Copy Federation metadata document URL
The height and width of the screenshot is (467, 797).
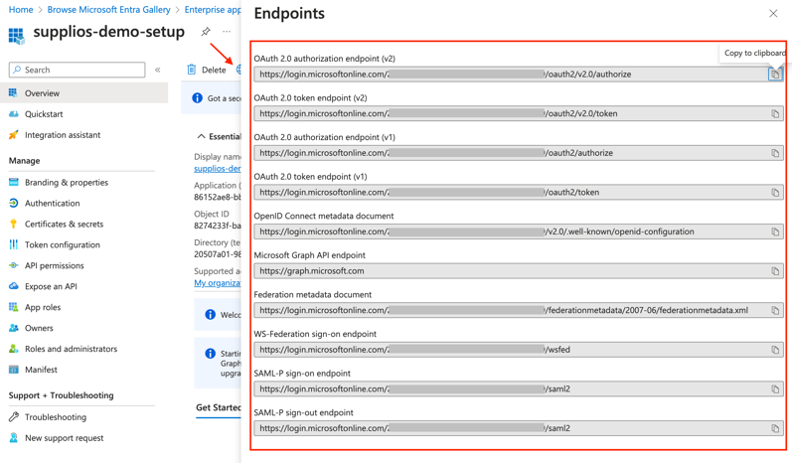775,310
